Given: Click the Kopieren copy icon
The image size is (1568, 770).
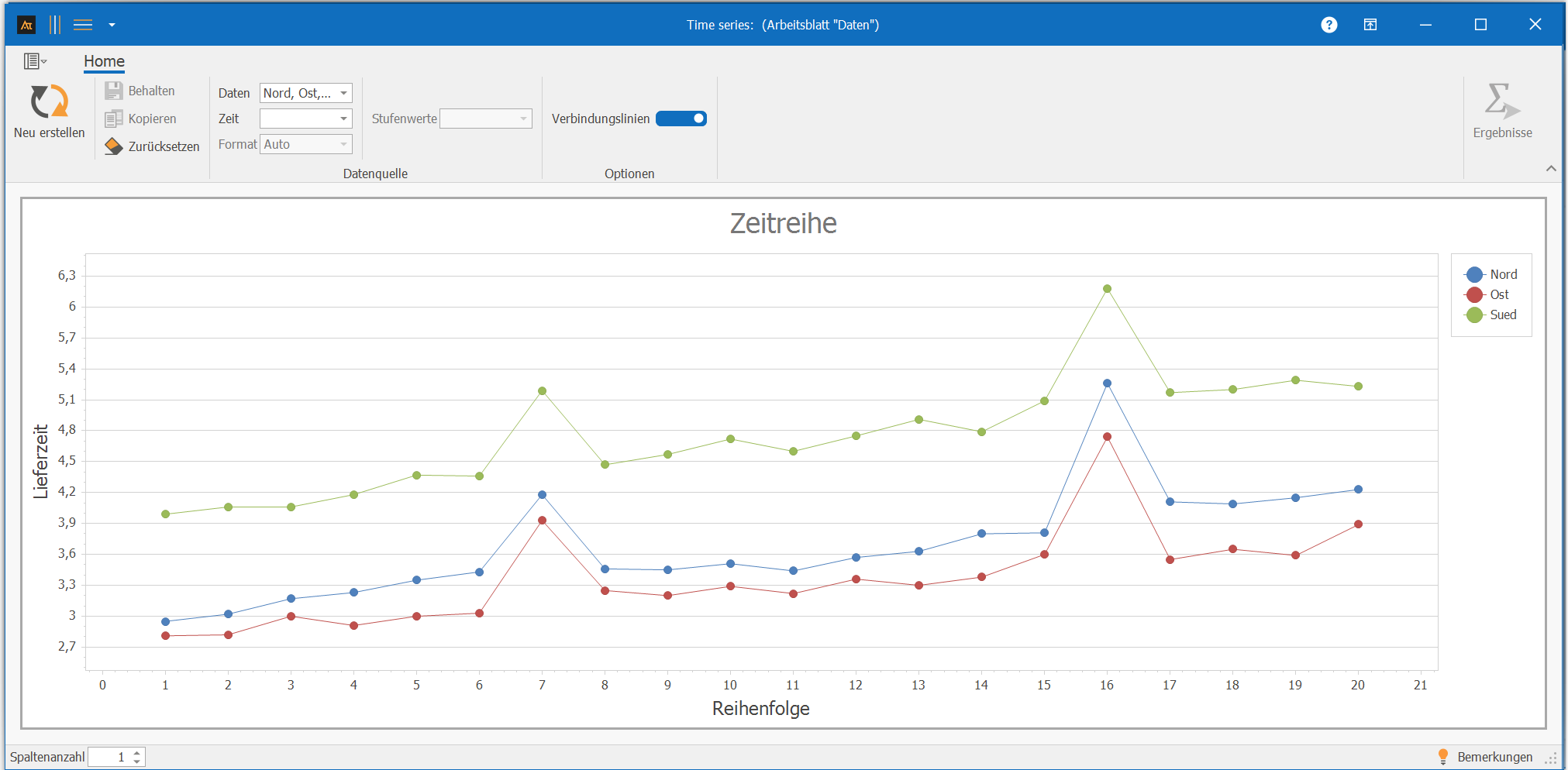Looking at the screenshot, I should click(x=114, y=119).
